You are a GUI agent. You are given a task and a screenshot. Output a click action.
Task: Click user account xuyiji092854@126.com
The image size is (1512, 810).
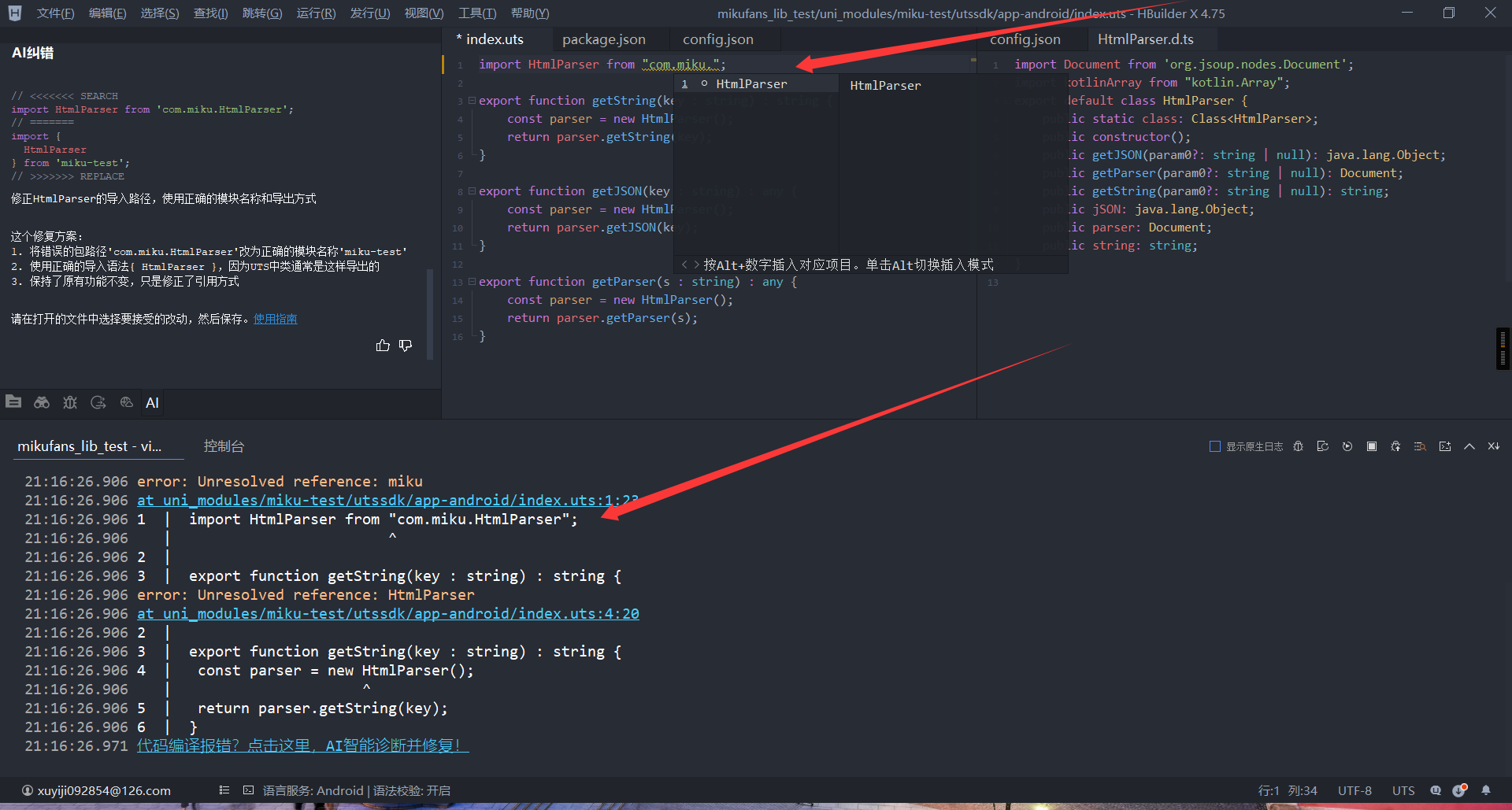[x=96, y=790]
